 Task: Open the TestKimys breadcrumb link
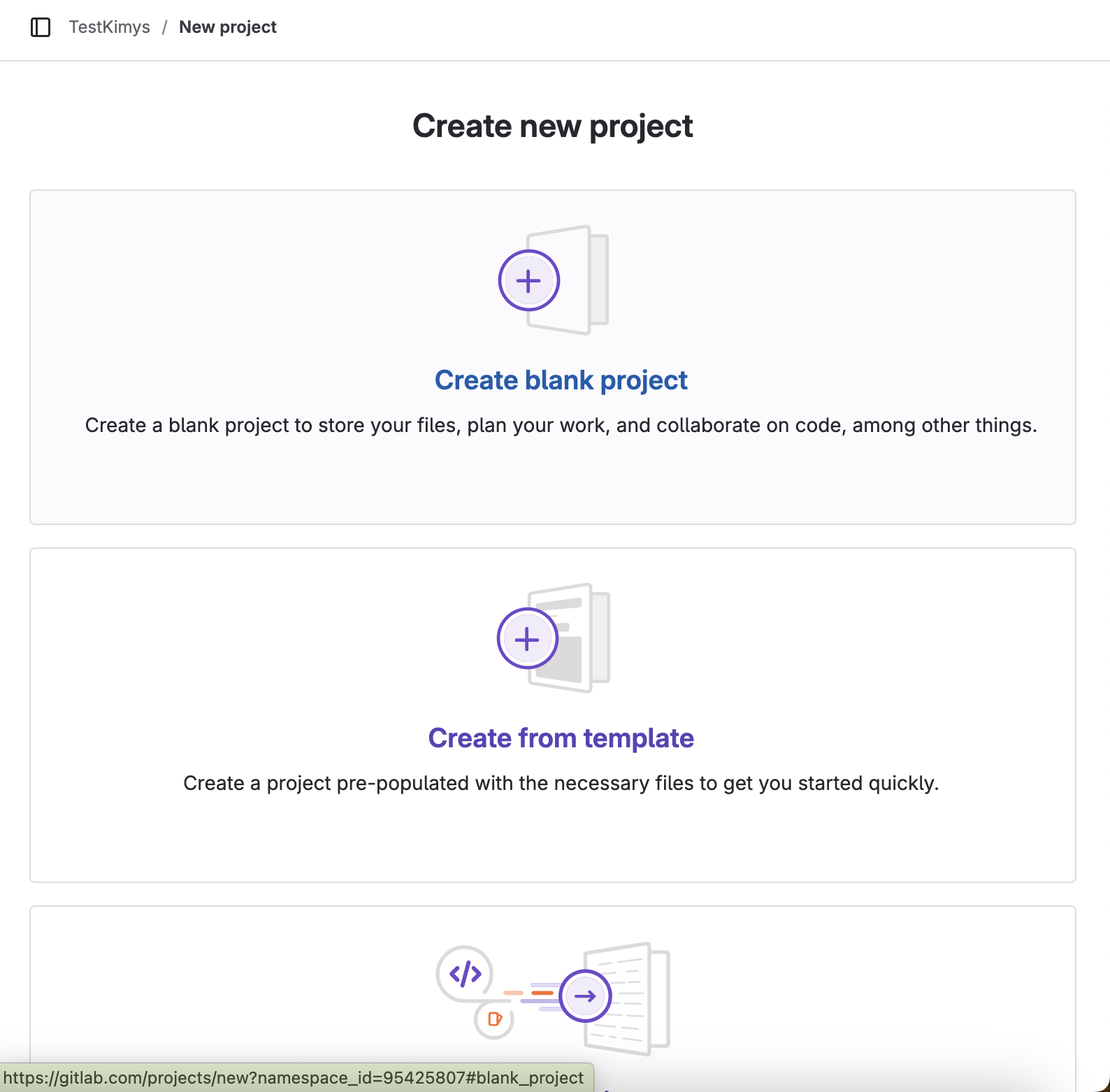109,27
